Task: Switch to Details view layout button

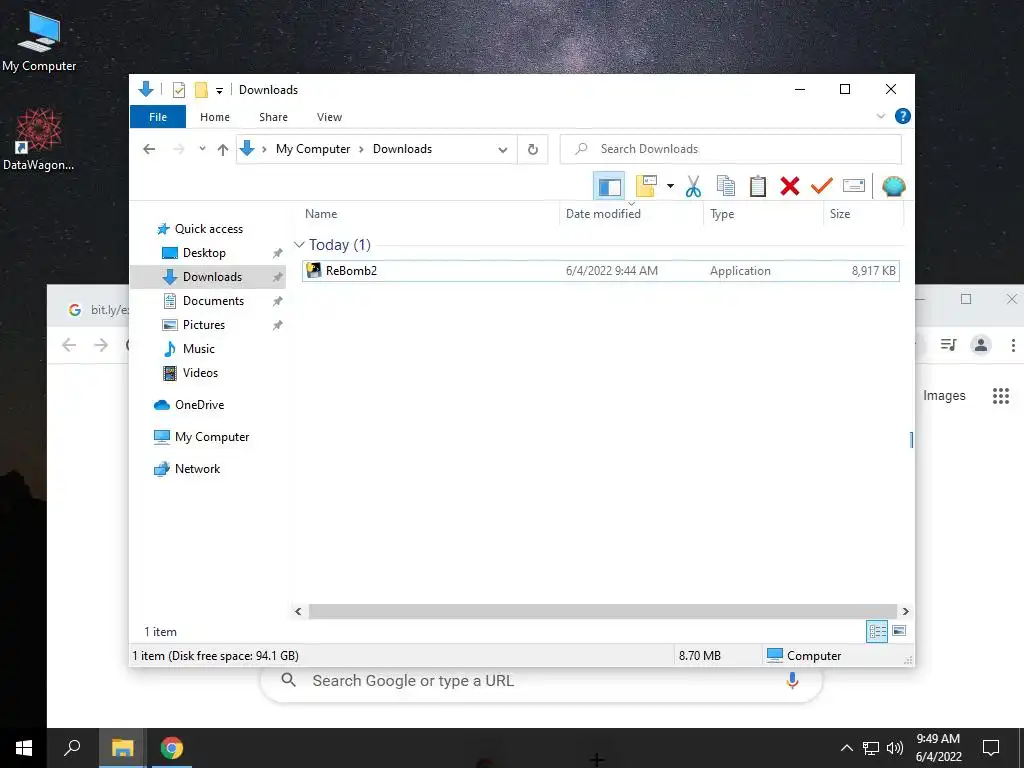Action: coord(877,631)
